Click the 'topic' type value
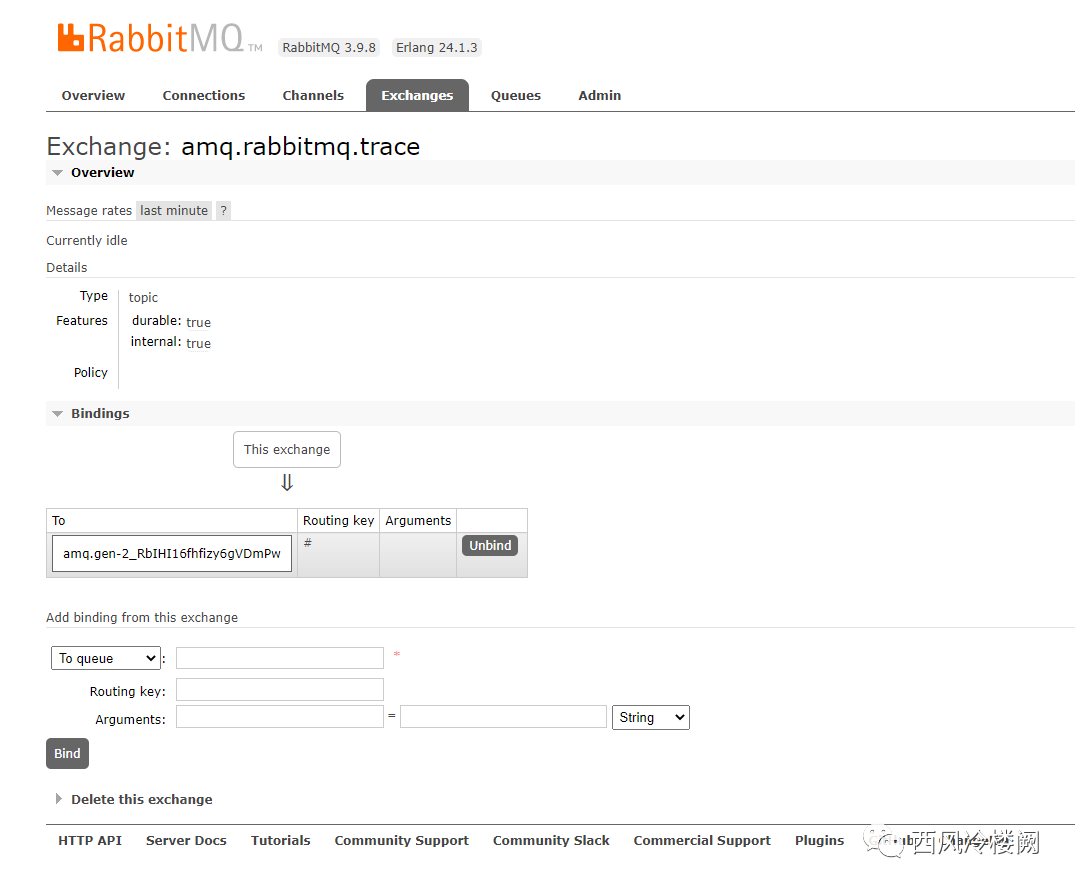 tap(143, 297)
